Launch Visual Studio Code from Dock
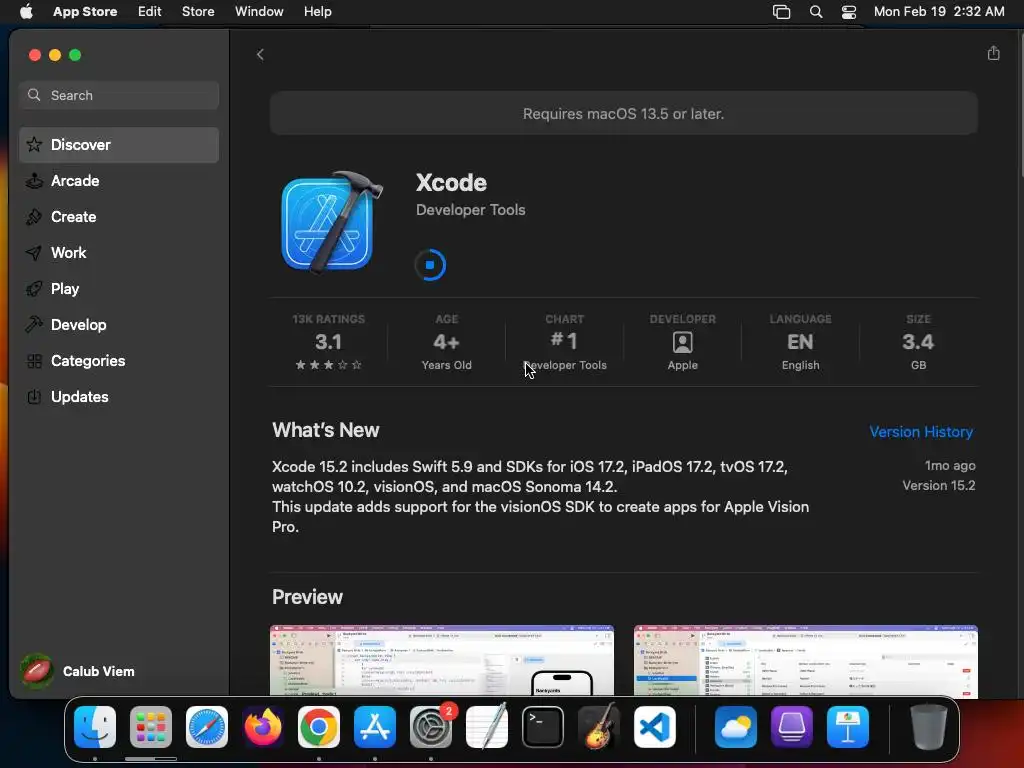This screenshot has width=1024, height=768. click(654, 727)
